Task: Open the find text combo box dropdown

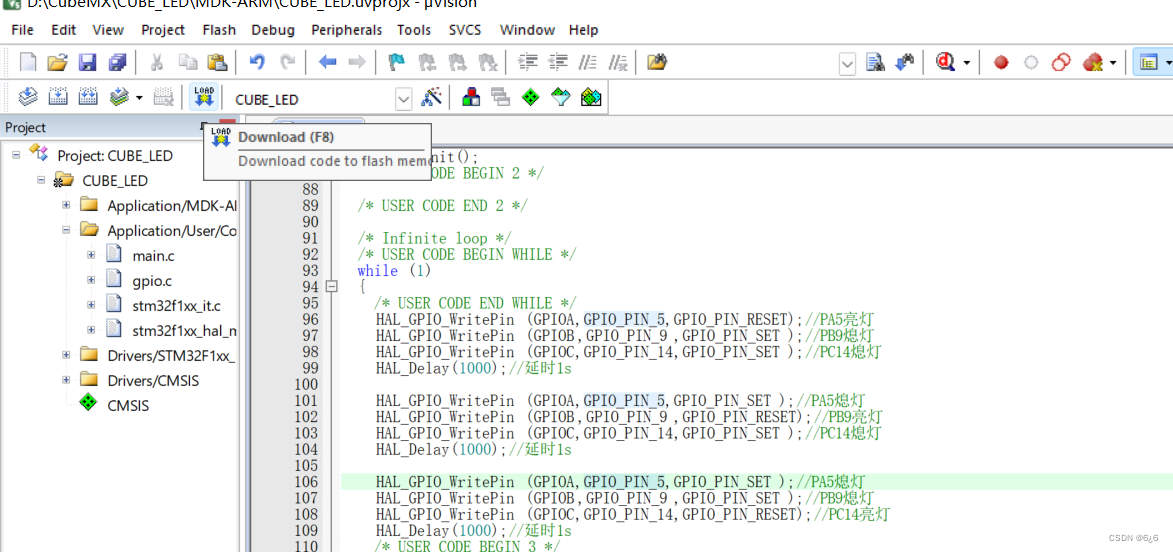Action: coord(848,64)
